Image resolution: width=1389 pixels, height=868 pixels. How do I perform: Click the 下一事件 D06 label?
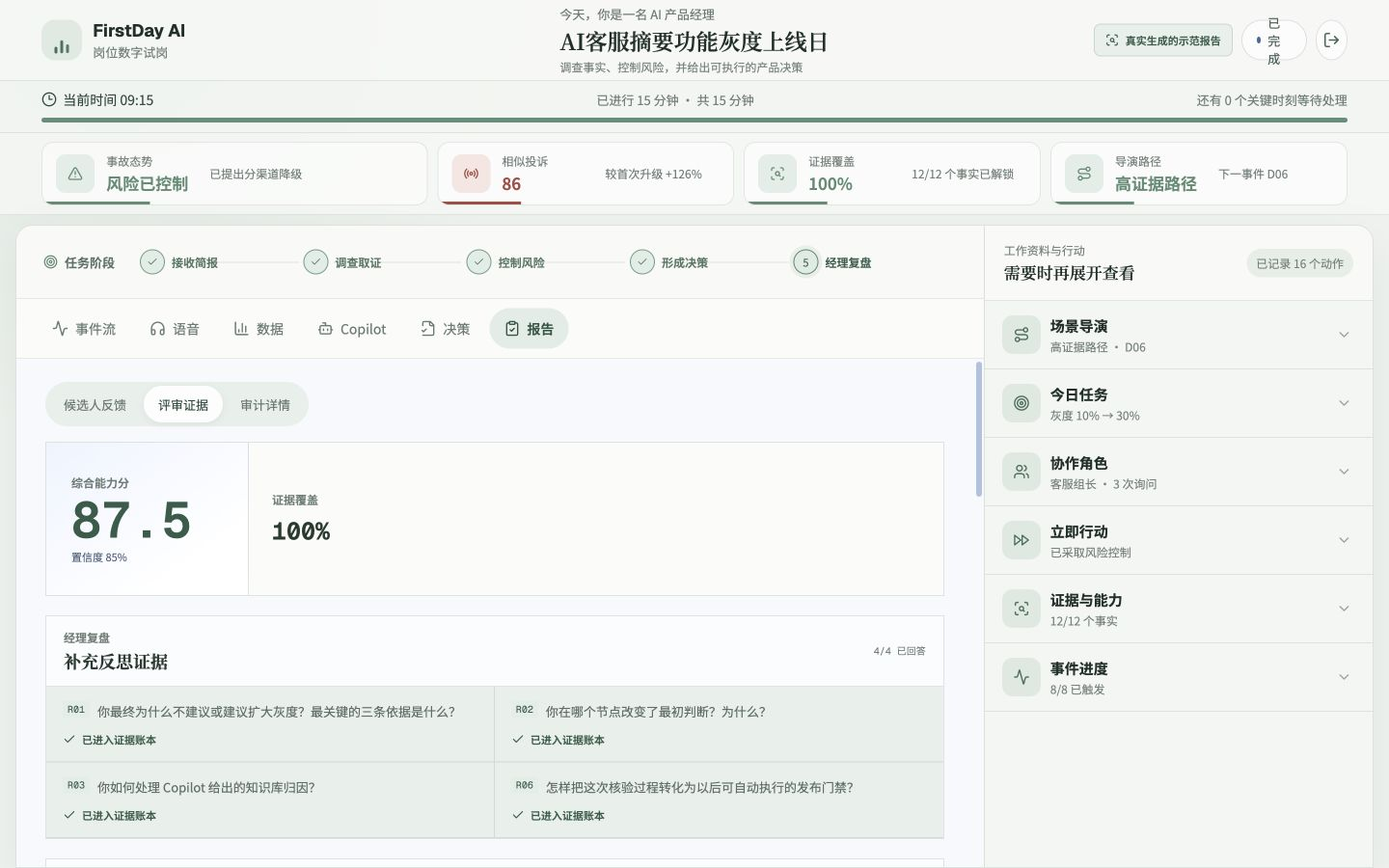[1253, 175]
